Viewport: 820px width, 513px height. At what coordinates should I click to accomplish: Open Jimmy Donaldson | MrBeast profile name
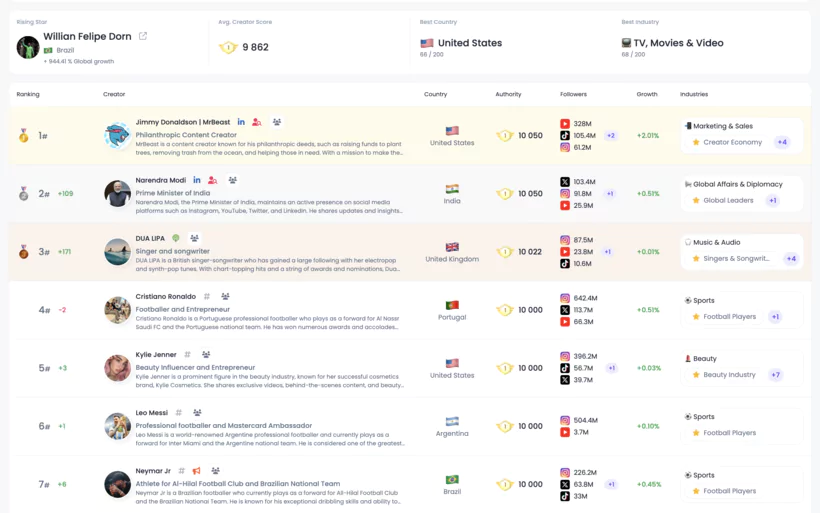[183, 122]
